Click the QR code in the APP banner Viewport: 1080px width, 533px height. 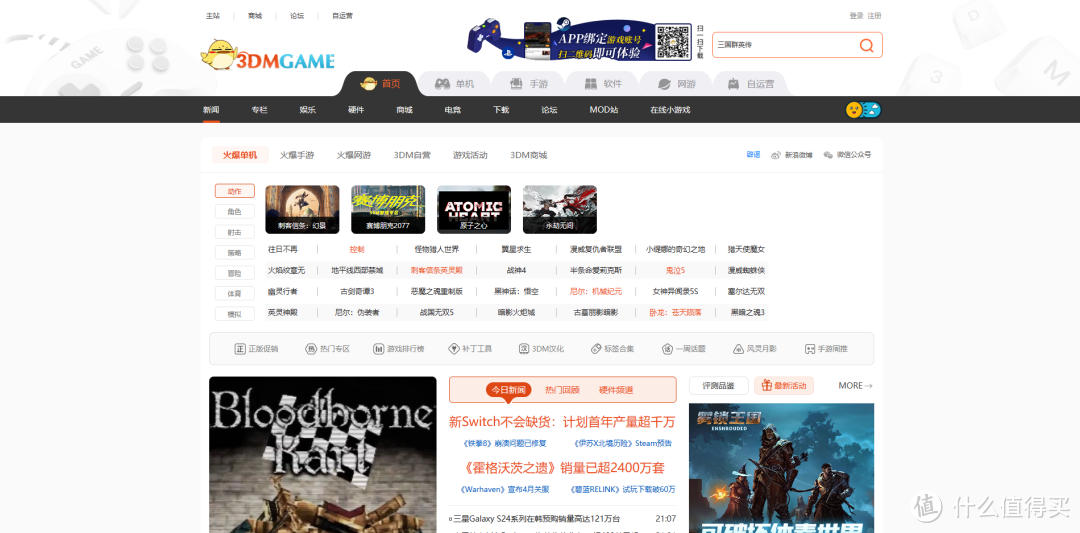tap(673, 42)
